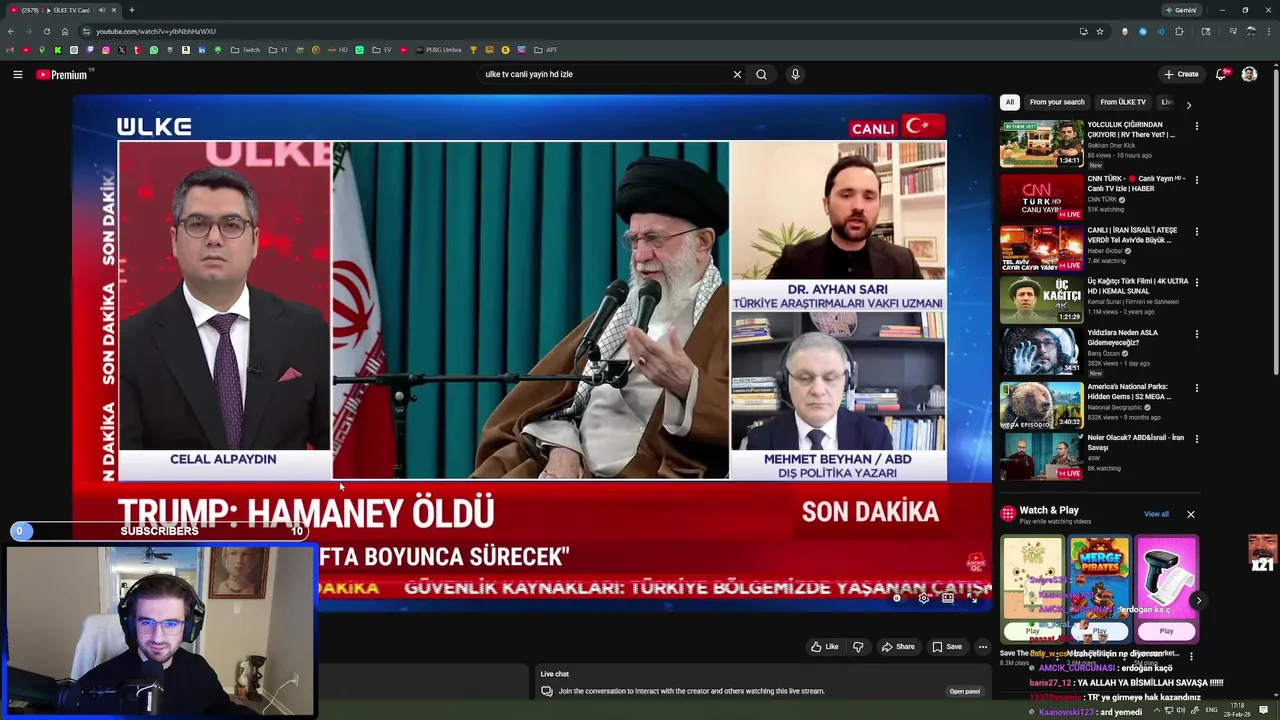Mute the ÜLKE TV browser tab
The height and width of the screenshot is (720, 1280).
(102, 10)
